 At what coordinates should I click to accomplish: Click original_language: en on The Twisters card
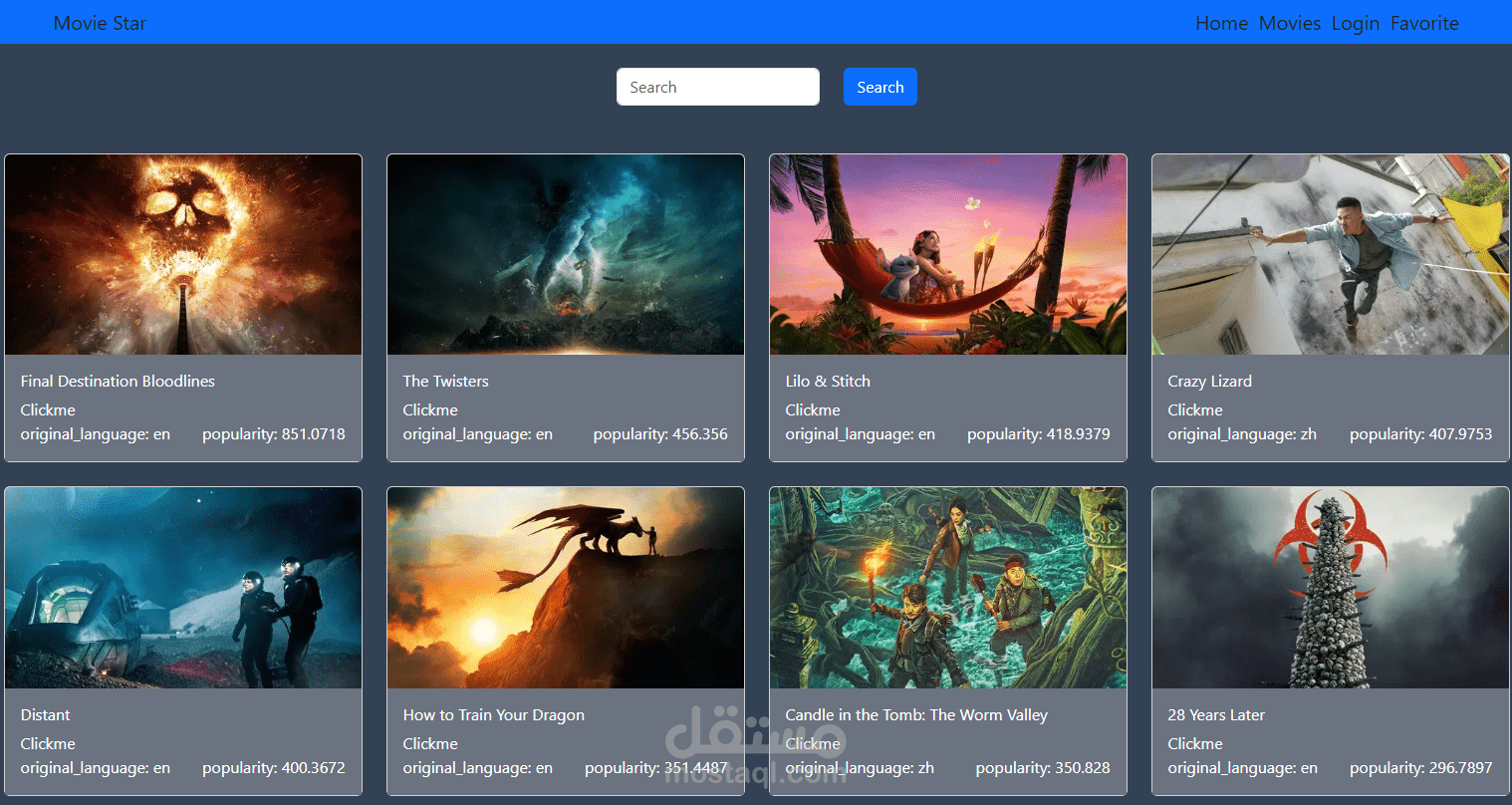coord(478,434)
